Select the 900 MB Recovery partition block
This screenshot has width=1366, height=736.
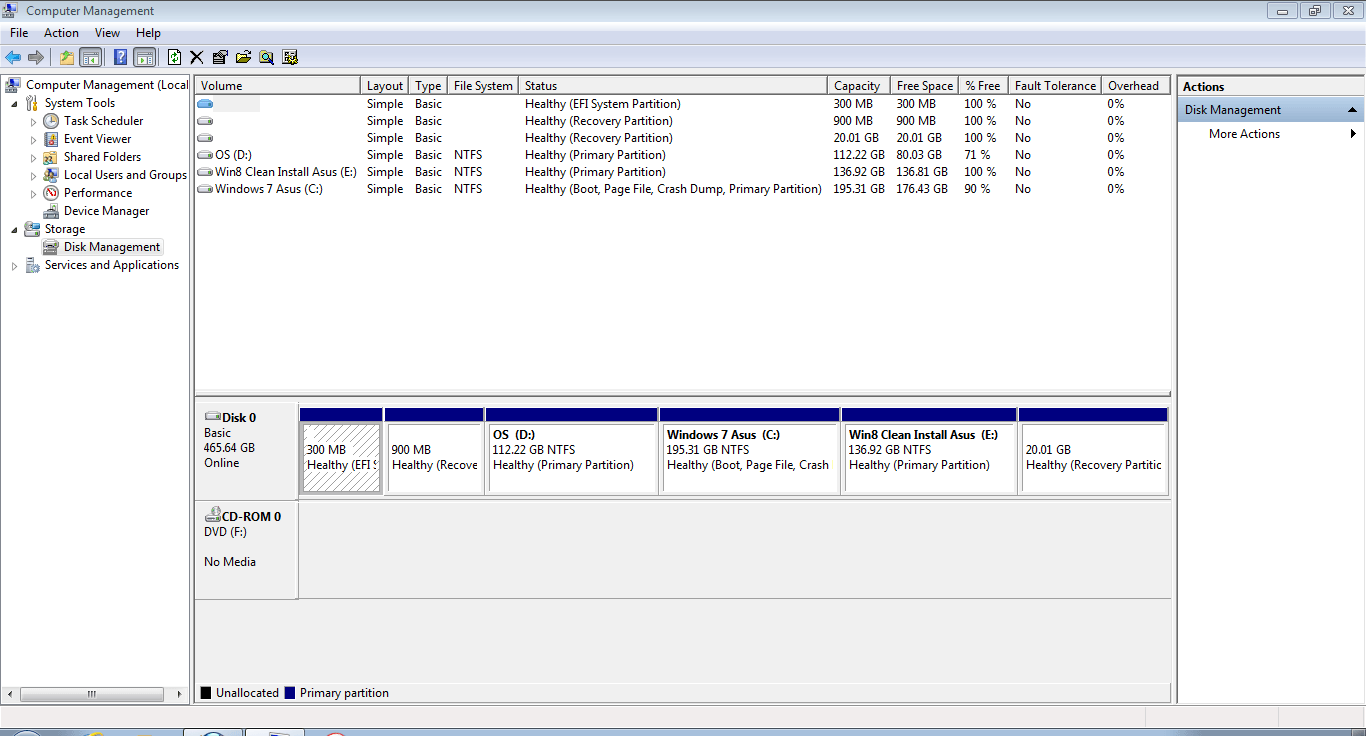coord(434,450)
